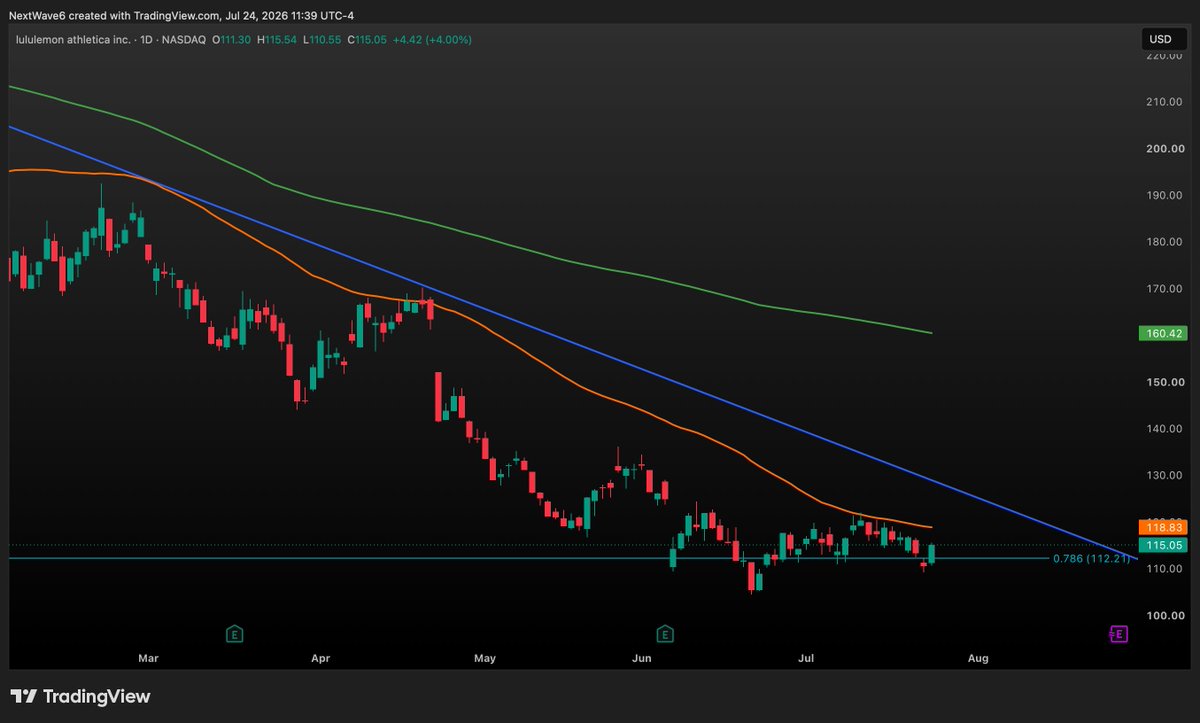Click the 150.00 price axis label
The image size is (1200, 723).
(1167, 382)
